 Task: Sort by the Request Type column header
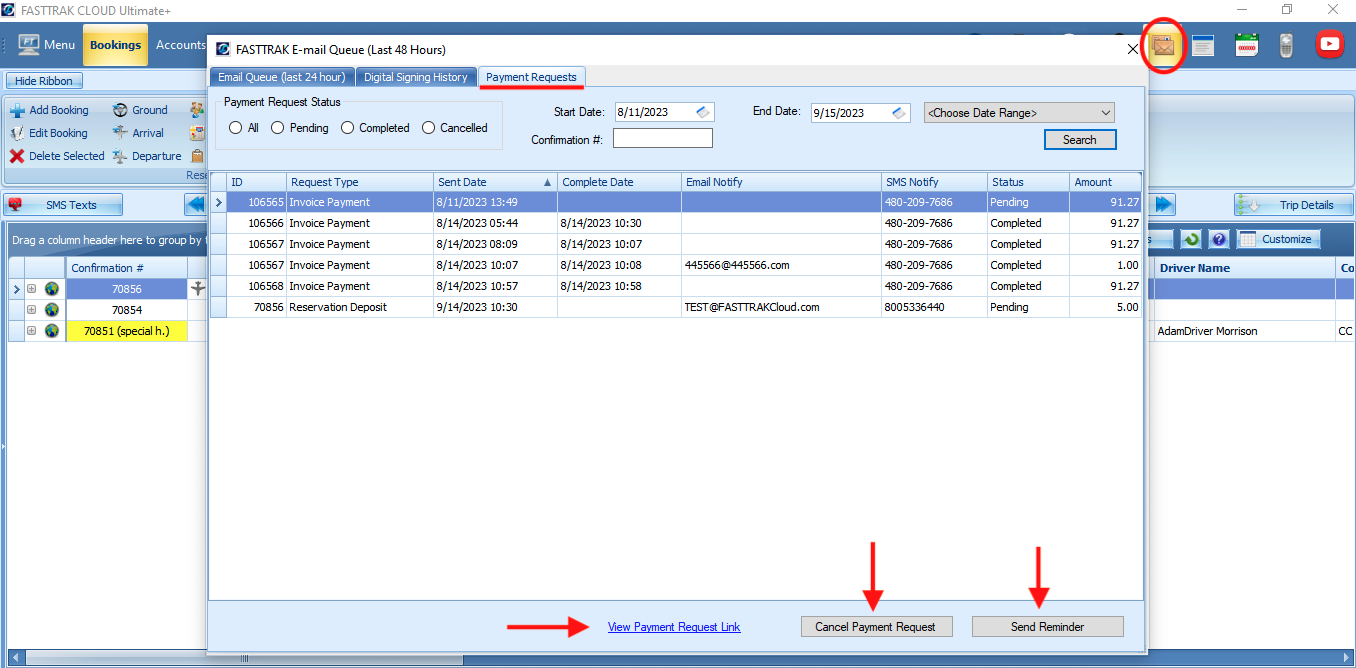[x=360, y=182]
